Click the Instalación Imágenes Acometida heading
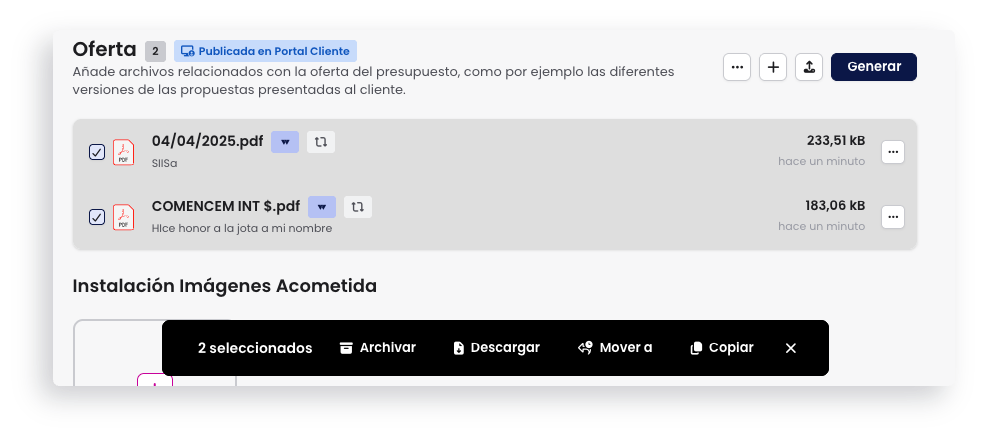 pyautogui.click(x=225, y=286)
